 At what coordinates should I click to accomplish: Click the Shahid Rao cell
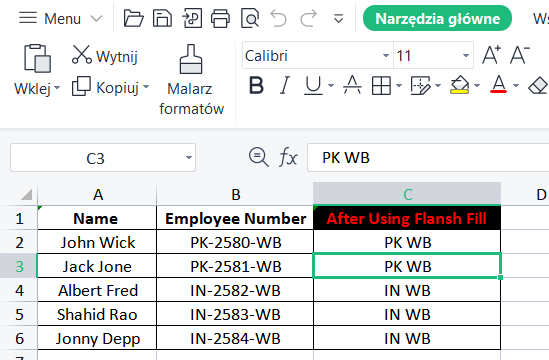click(x=97, y=314)
